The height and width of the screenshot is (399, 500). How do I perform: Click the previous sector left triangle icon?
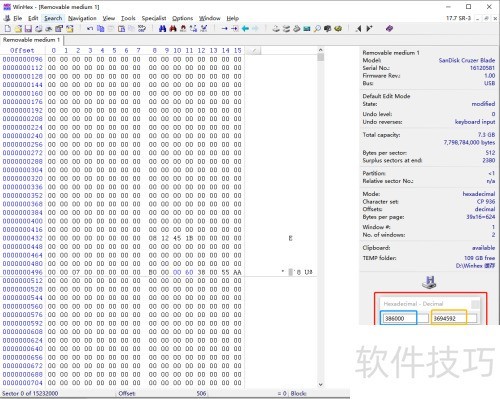tap(359, 29)
